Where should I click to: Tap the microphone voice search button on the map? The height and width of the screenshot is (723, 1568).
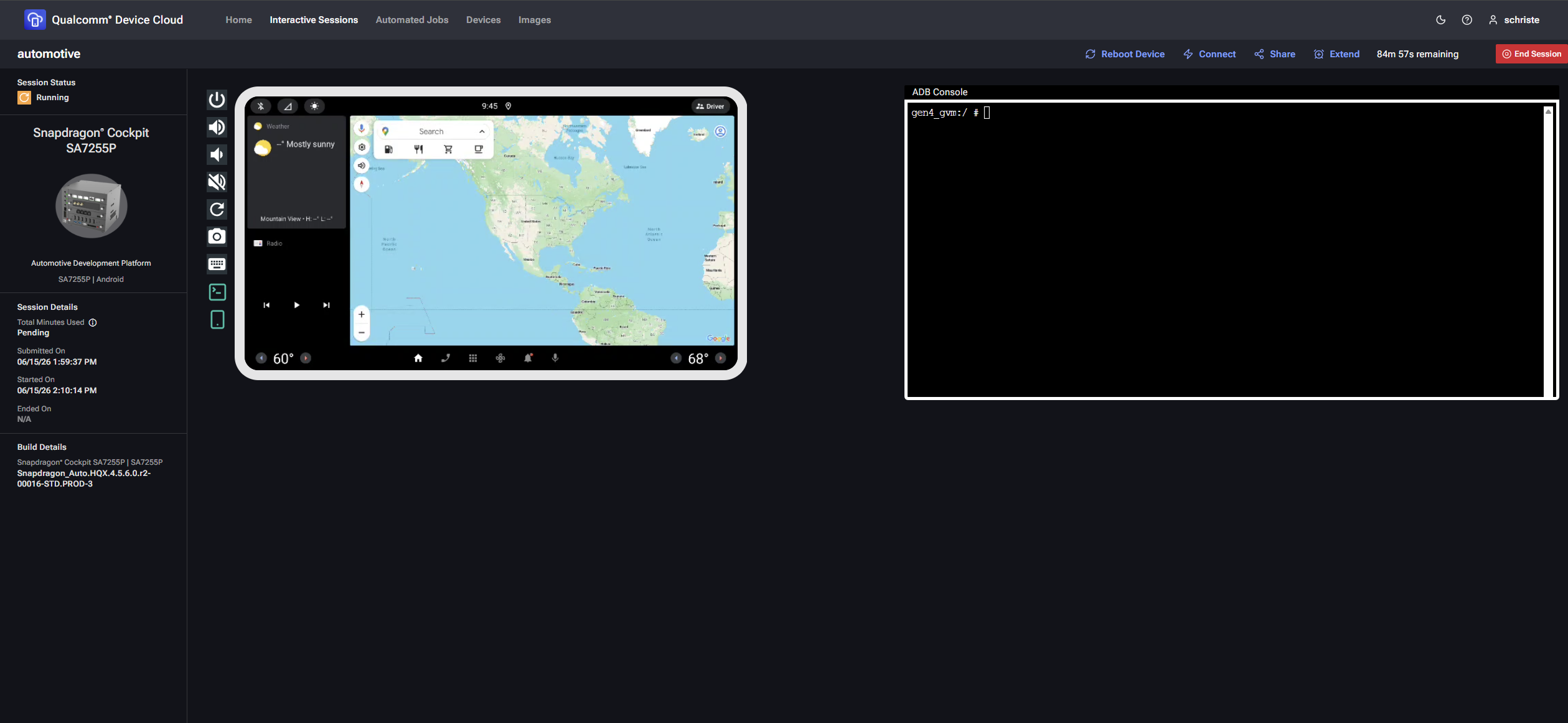tap(362, 129)
